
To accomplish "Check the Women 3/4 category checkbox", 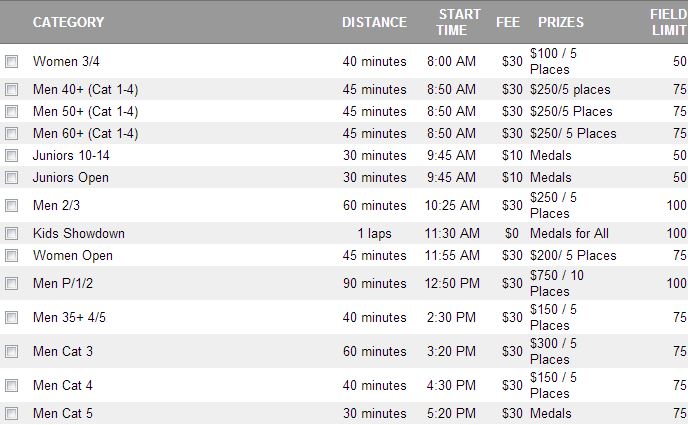I will [x=12, y=62].
